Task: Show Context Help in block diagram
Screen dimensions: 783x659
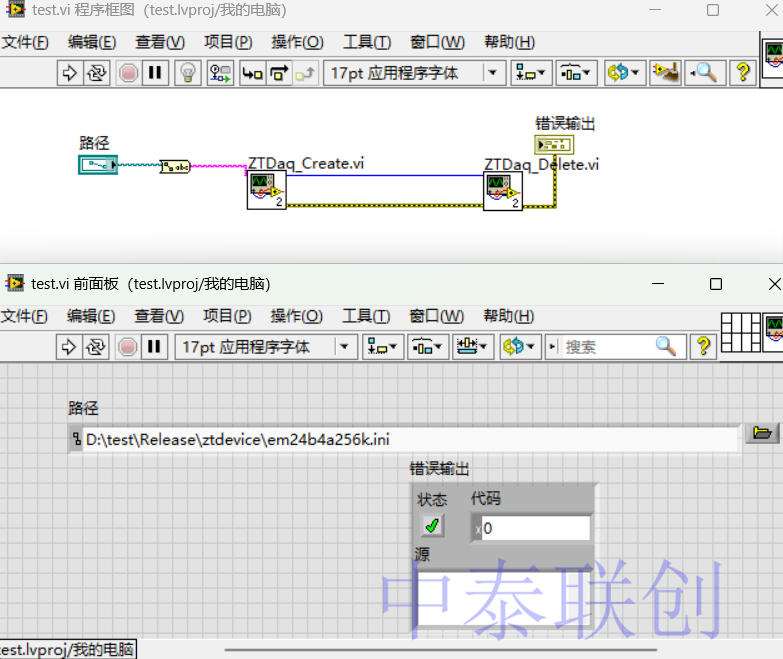Action: (x=743, y=73)
